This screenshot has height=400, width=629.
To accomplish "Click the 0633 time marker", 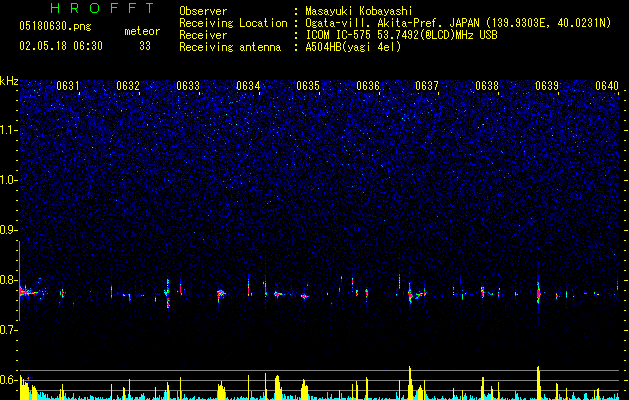I will pyautogui.click(x=188, y=86).
